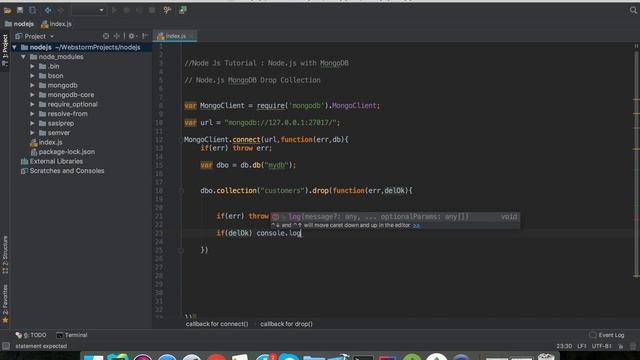Click 'require' in the MongoClient line
The image size is (640, 360).
(x=271, y=106)
